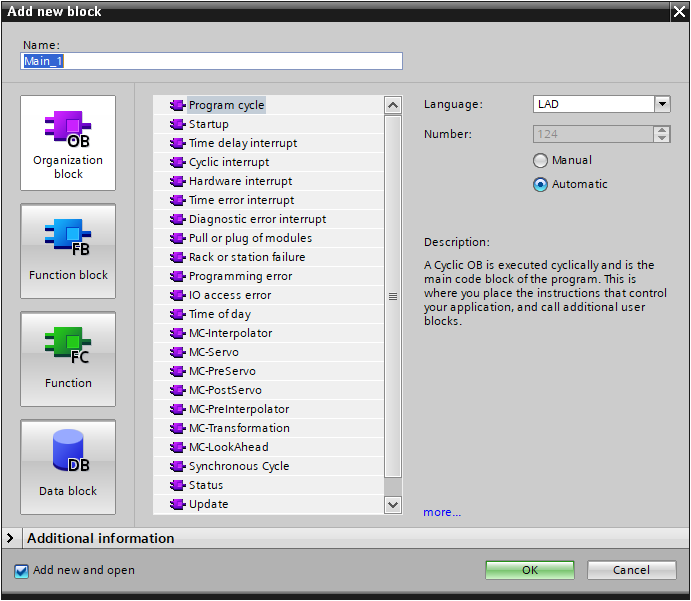Click the list scrollbar up arrow
691x601 pixels.
tap(393, 105)
